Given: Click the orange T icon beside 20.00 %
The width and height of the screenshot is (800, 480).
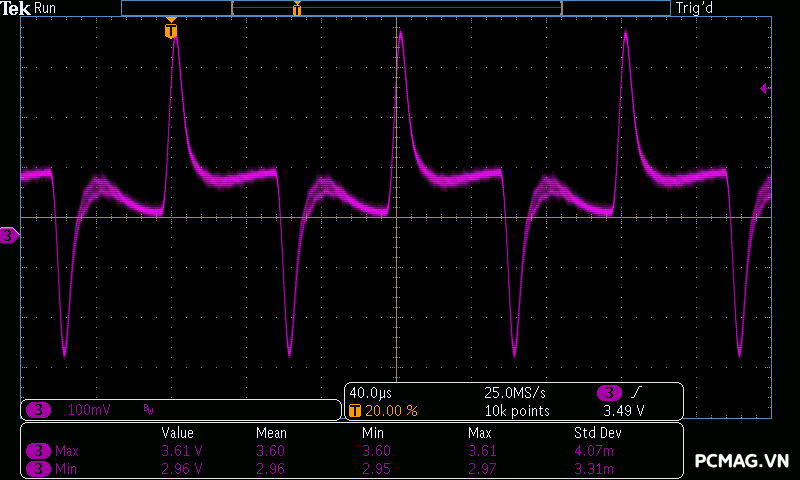Looking at the screenshot, I should [x=354, y=411].
